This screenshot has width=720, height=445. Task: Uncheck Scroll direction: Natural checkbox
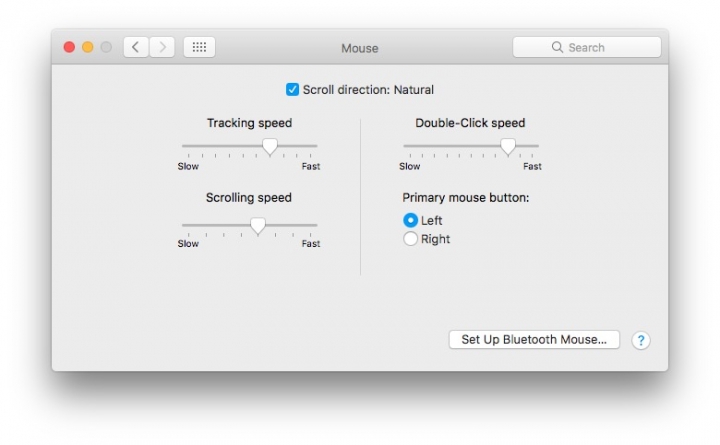(292, 90)
